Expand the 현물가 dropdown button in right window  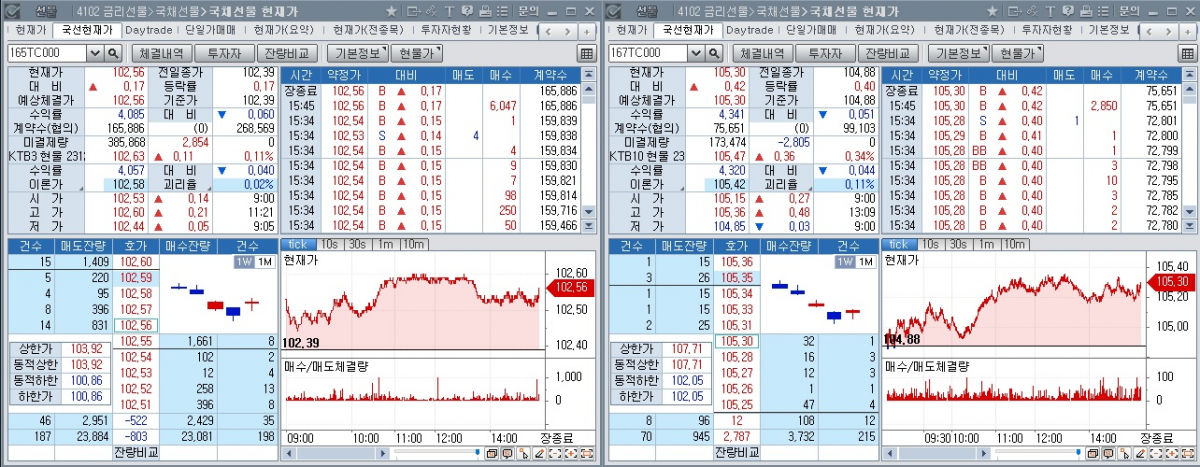point(1020,53)
